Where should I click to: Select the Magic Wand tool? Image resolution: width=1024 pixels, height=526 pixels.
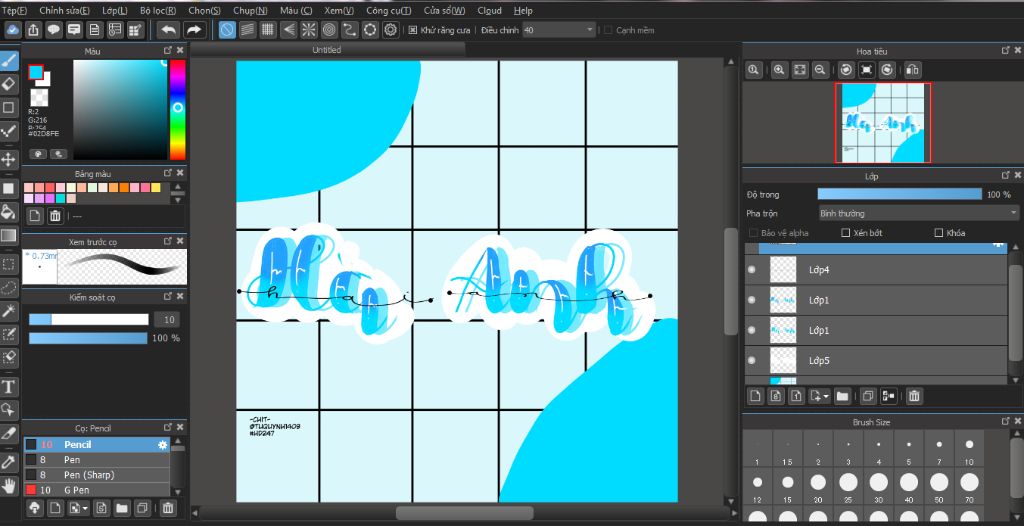tap(8, 311)
